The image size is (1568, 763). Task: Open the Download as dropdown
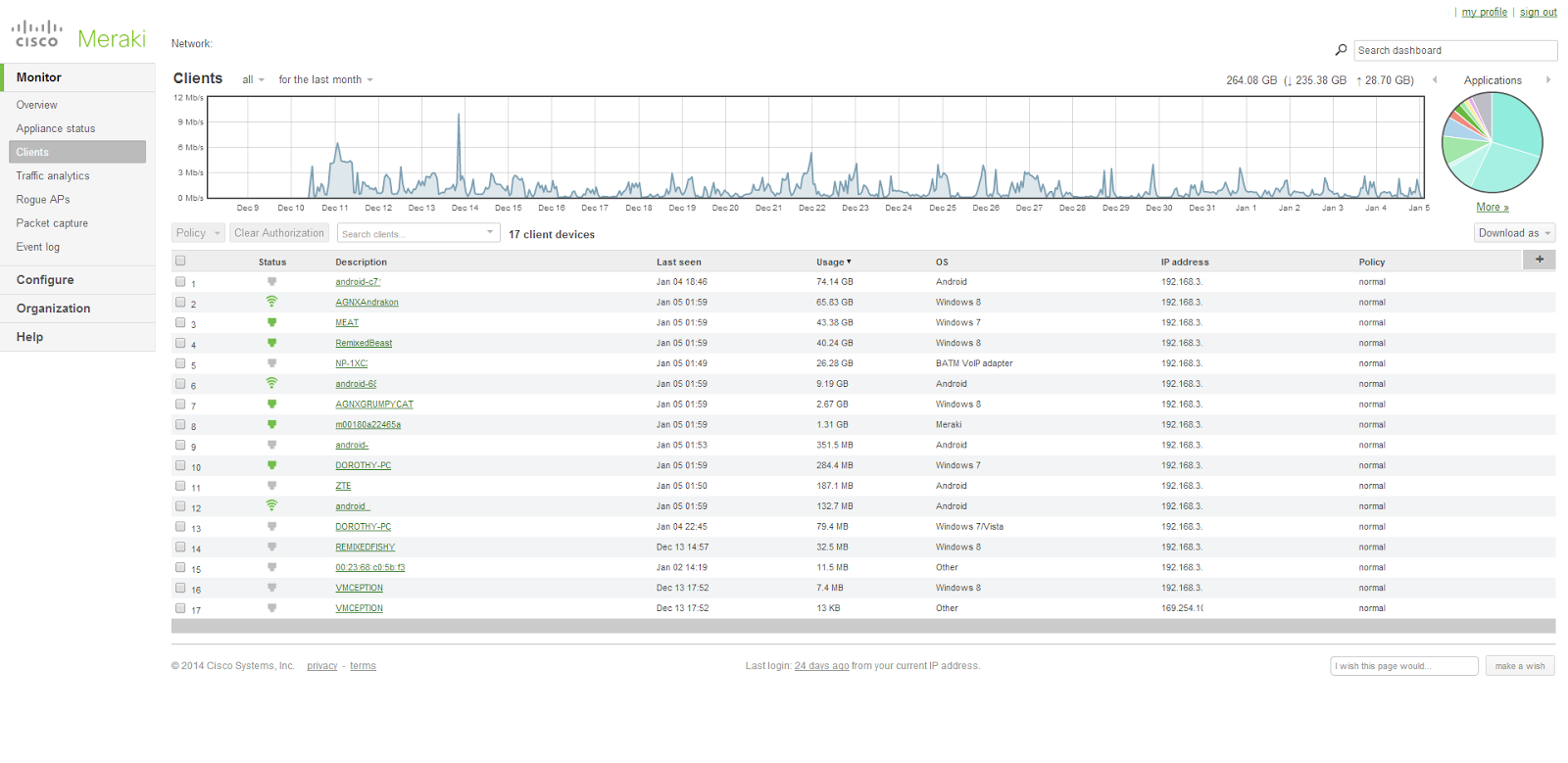click(x=1515, y=233)
